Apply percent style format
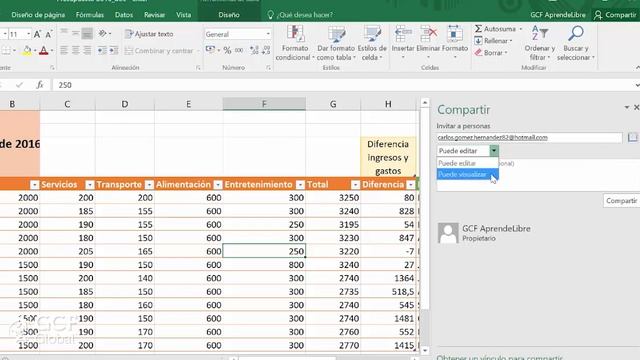 click(227, 50)
